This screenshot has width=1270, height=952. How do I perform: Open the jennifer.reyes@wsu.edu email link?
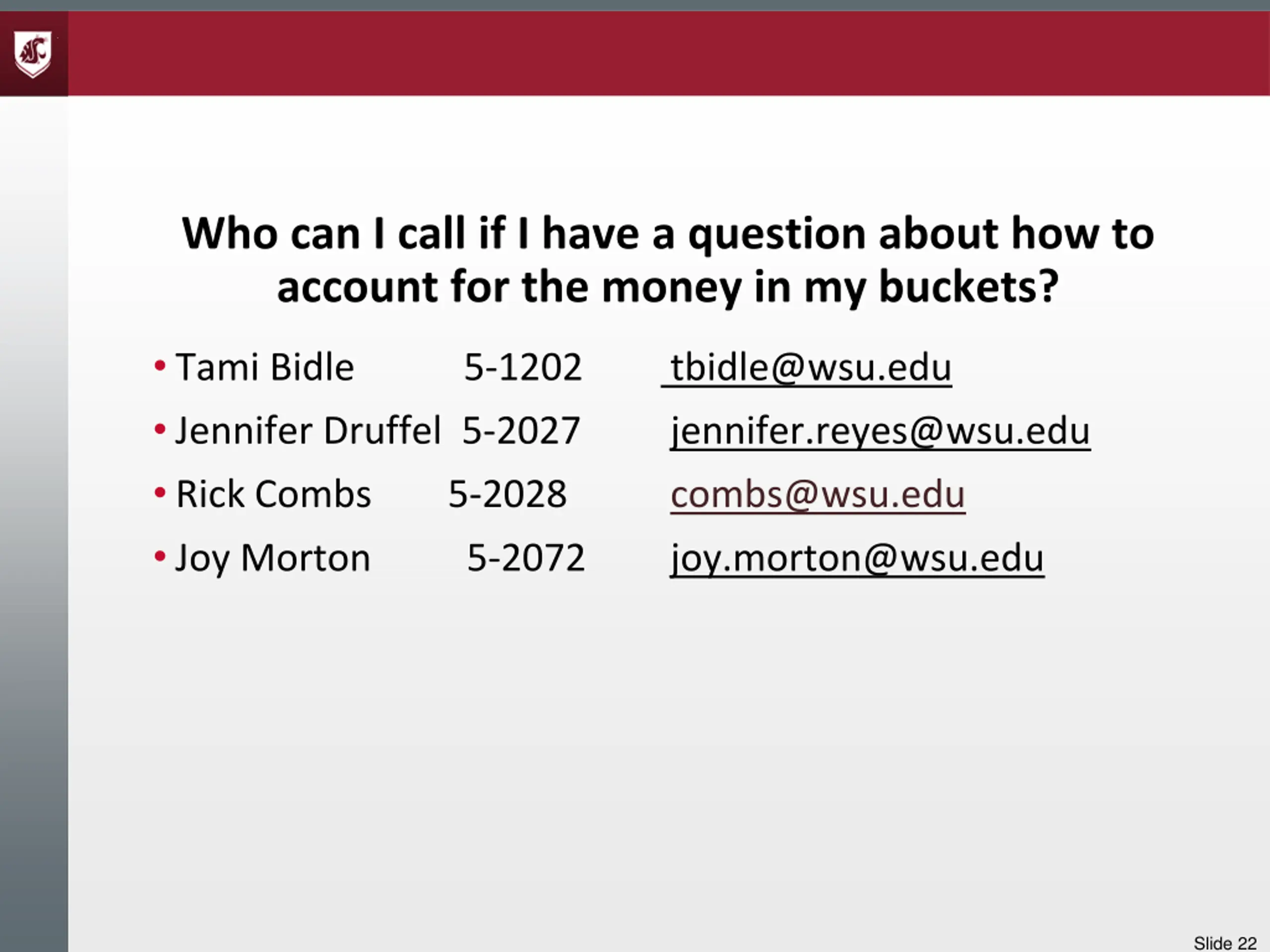pos(880,431)
